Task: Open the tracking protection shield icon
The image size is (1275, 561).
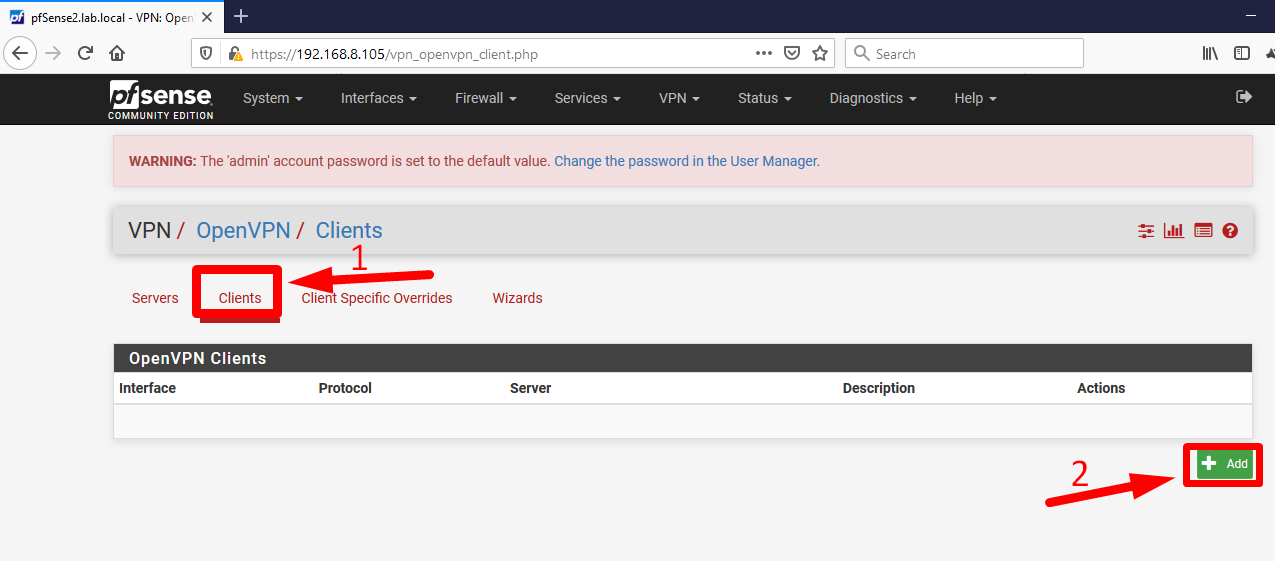Action: click(206, 54)
